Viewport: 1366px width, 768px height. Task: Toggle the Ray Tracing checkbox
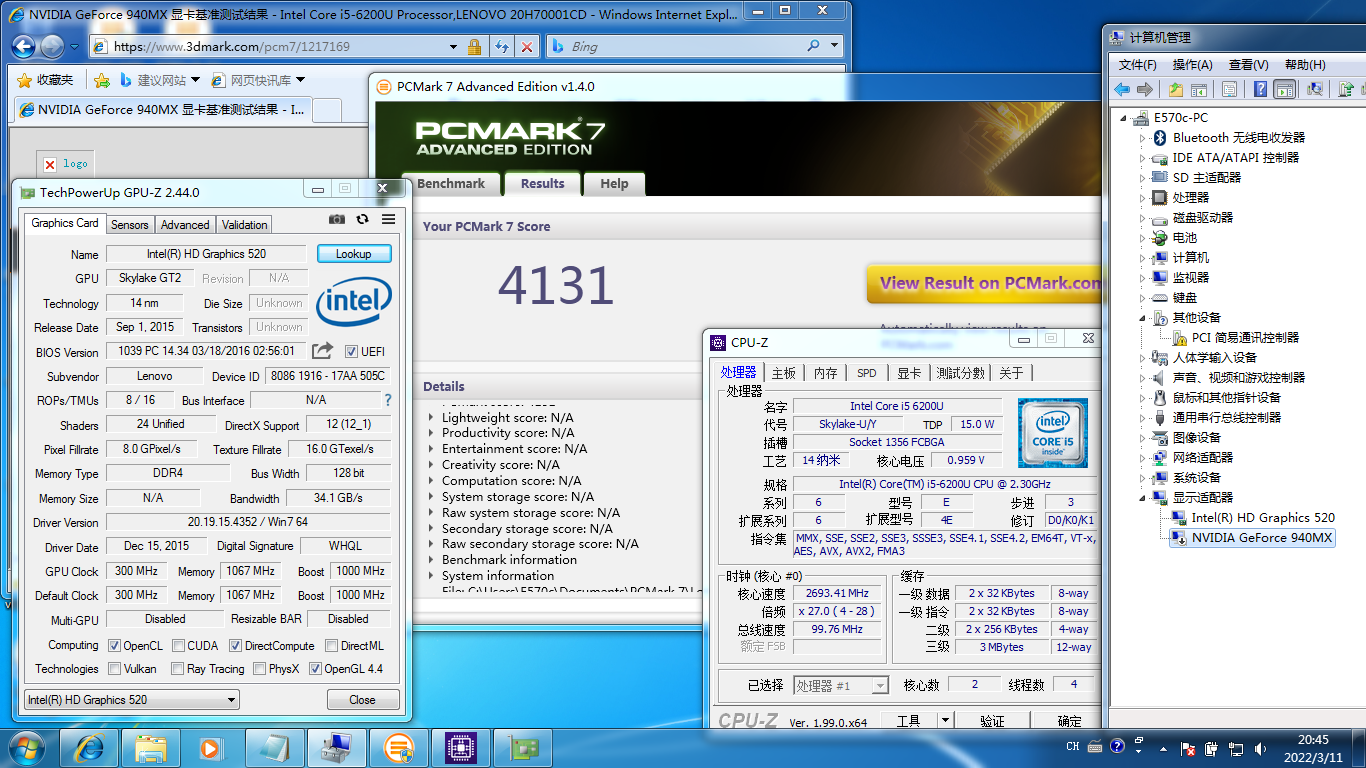[177, 669]
